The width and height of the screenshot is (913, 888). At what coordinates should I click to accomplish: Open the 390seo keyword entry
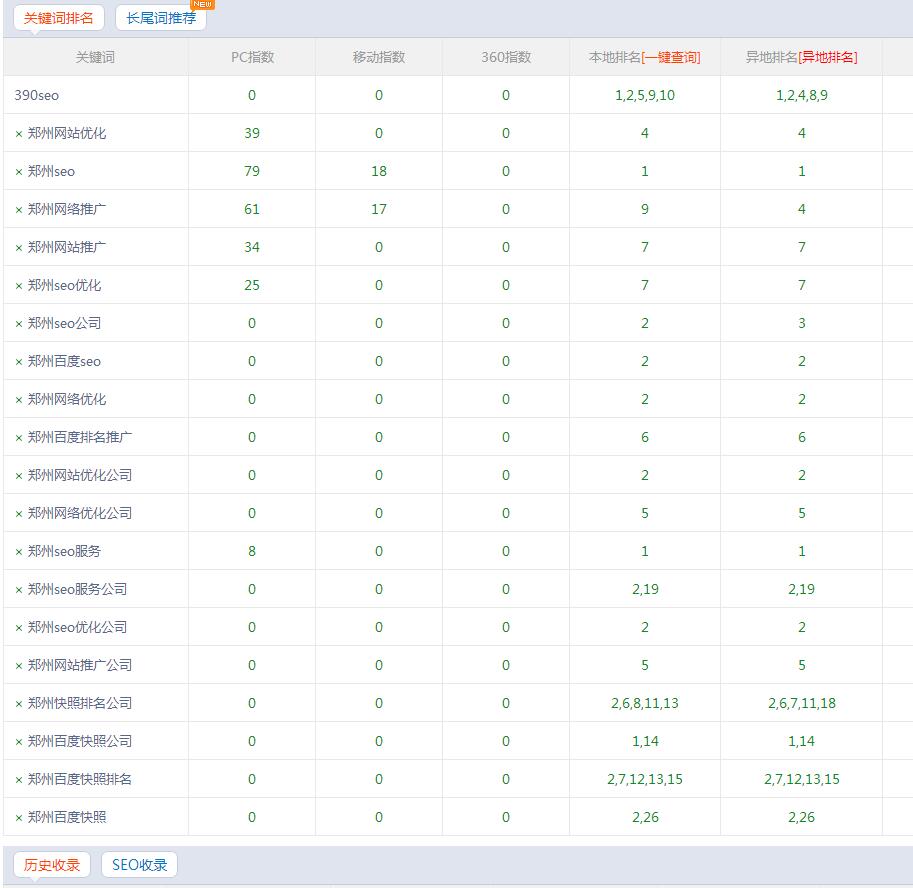37,96
